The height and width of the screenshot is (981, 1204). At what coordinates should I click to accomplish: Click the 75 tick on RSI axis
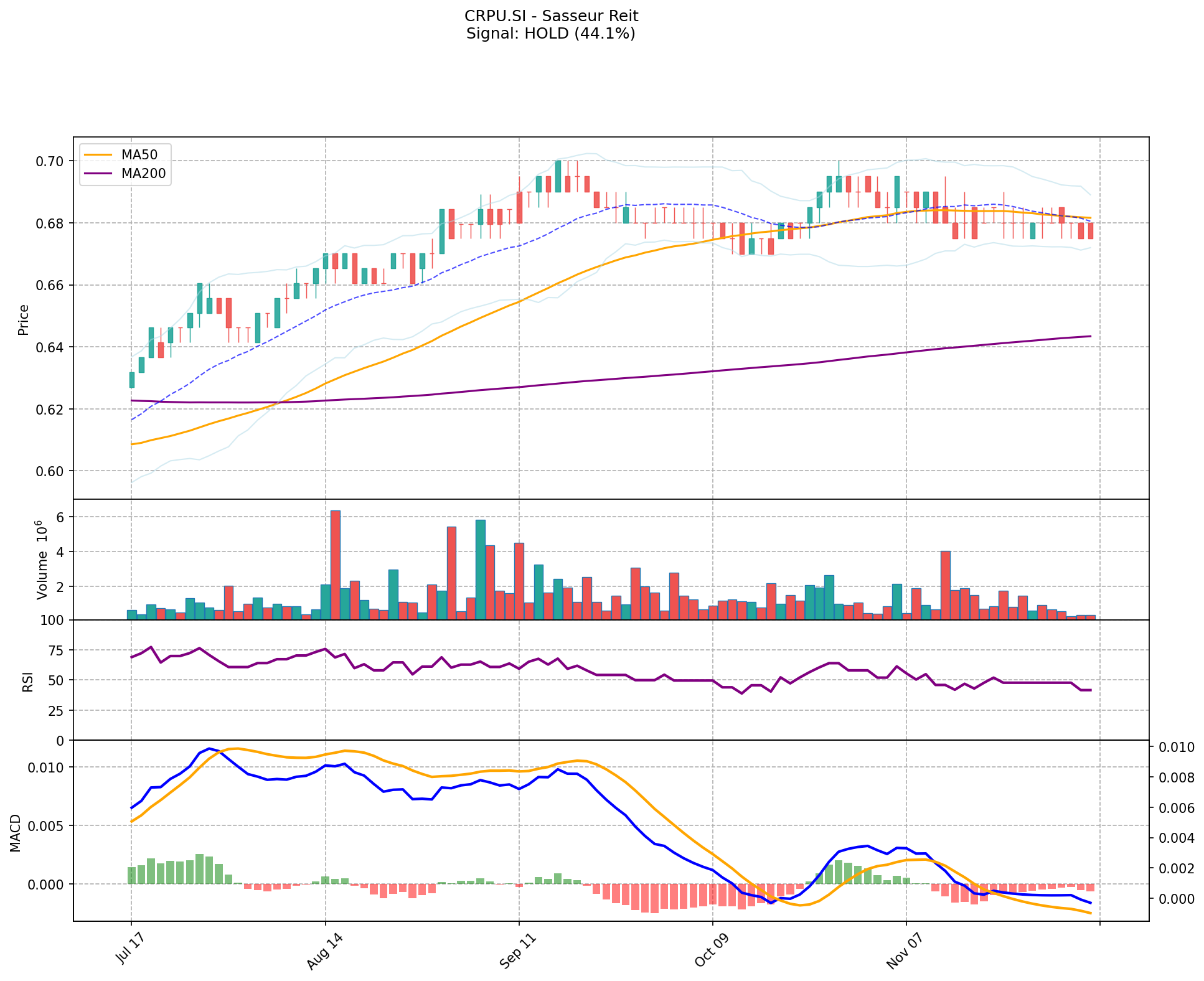point(56,650)
